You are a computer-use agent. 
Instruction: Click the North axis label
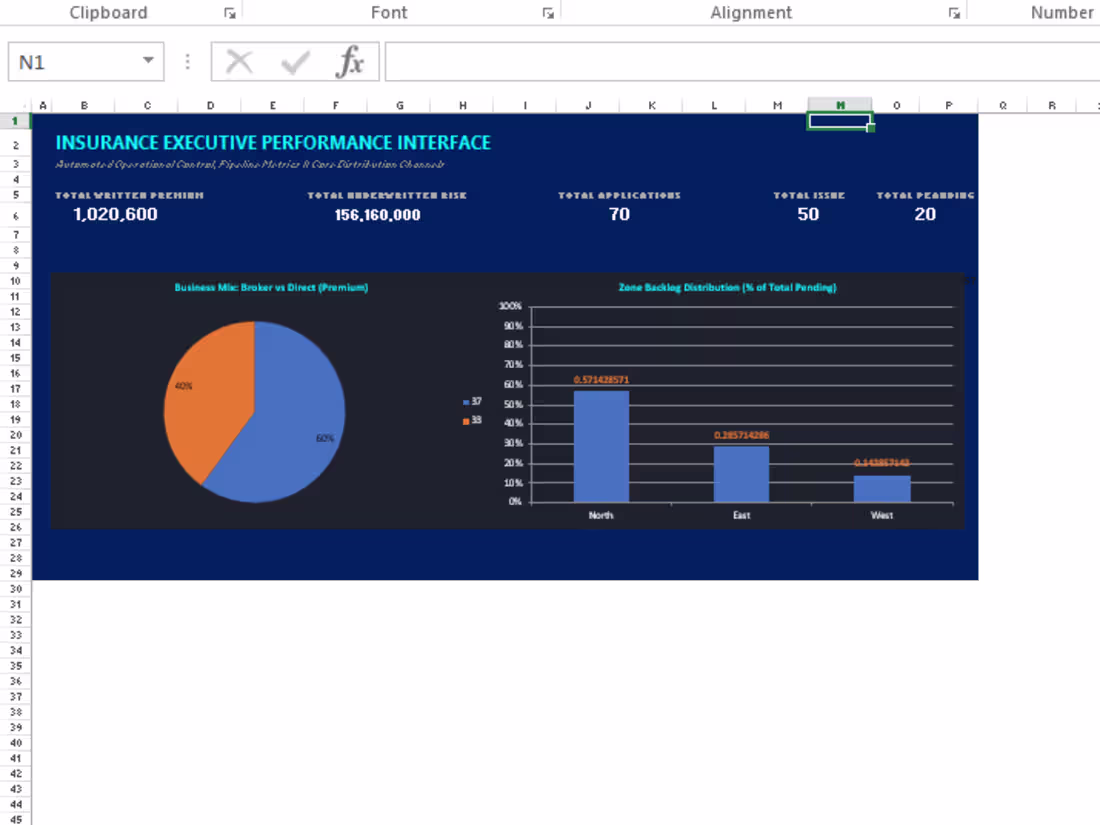coord(601,516)
